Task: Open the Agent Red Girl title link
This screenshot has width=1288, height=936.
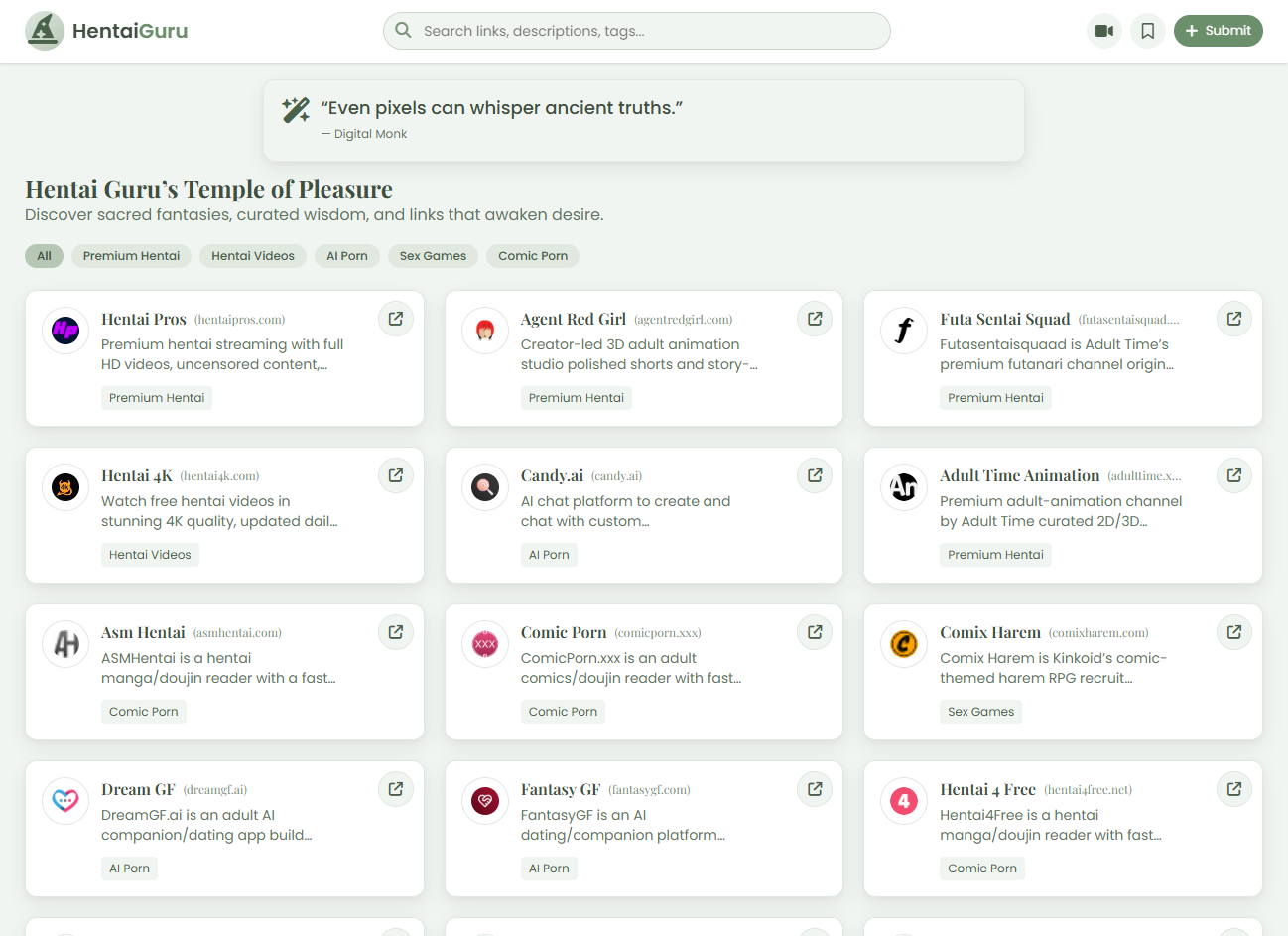Action: 574,320
